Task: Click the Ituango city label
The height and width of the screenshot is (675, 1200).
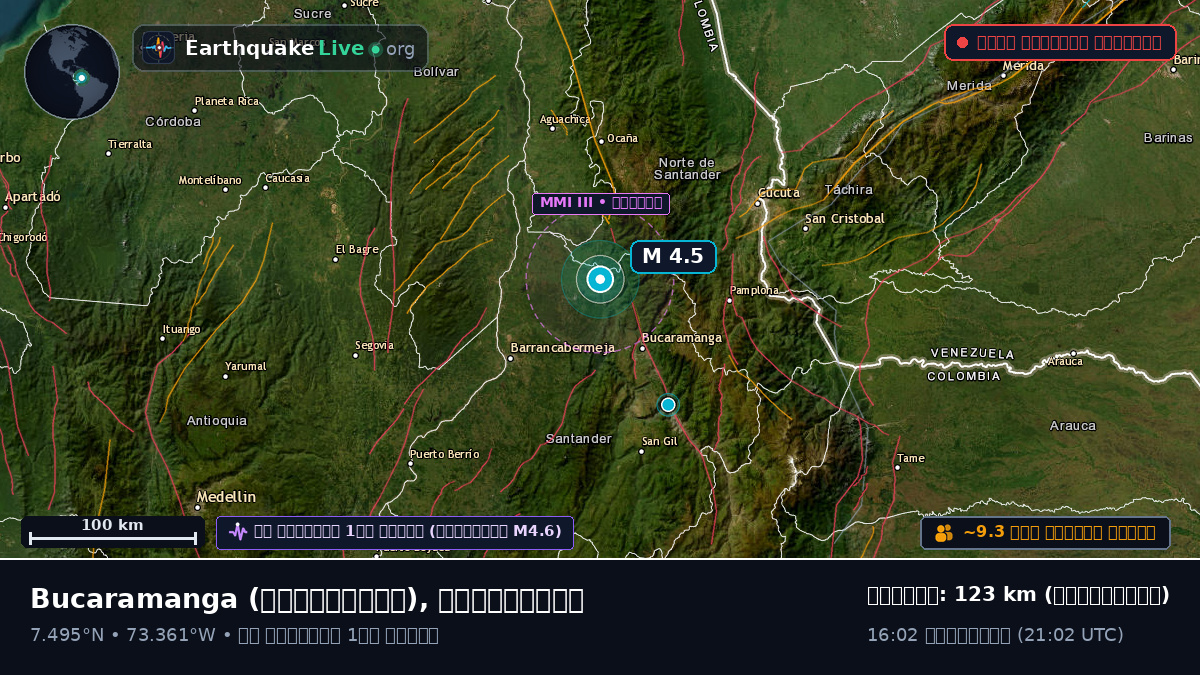Action: click(x=181, y=329)
